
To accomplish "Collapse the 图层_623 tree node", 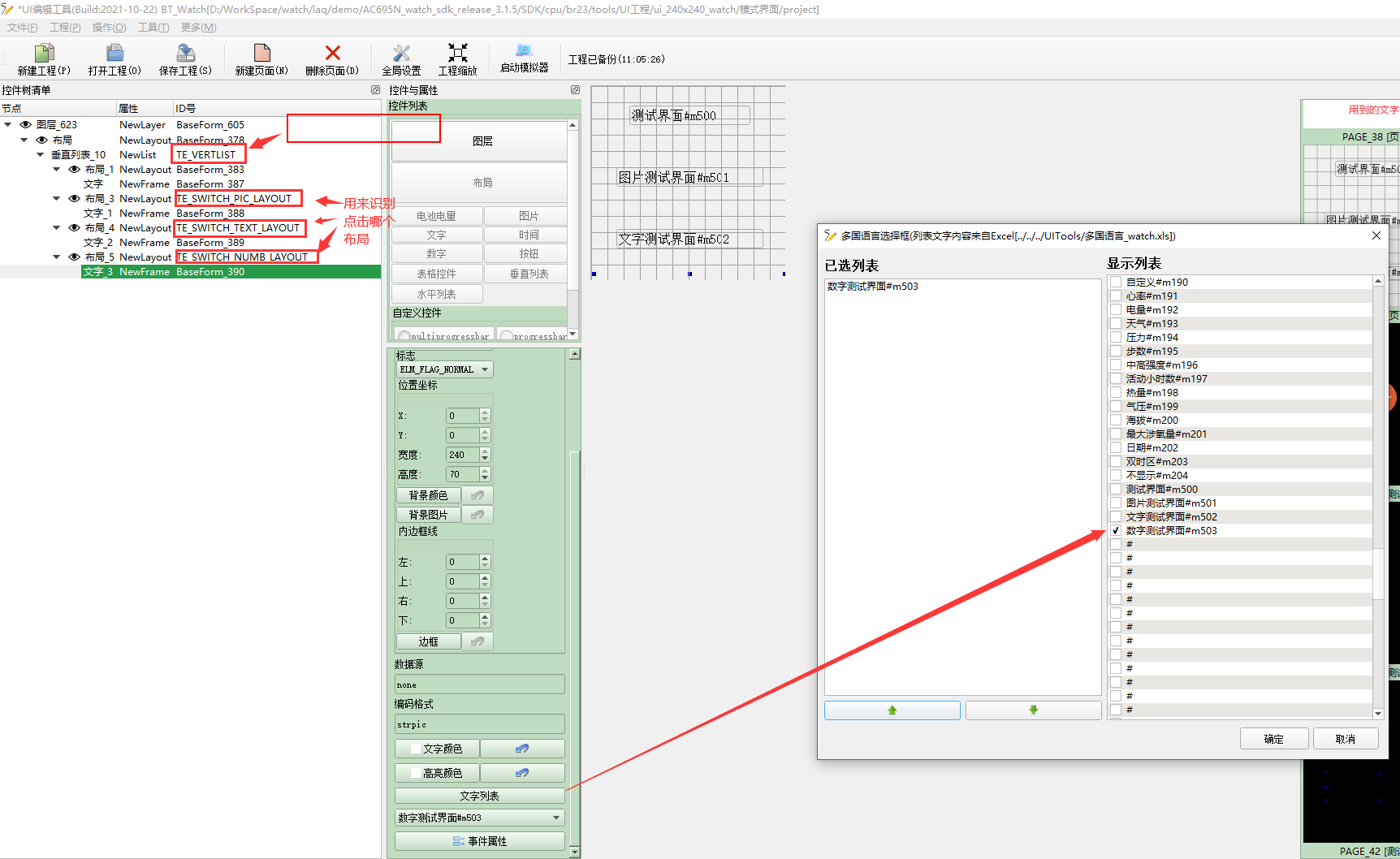I will [7, 124].
